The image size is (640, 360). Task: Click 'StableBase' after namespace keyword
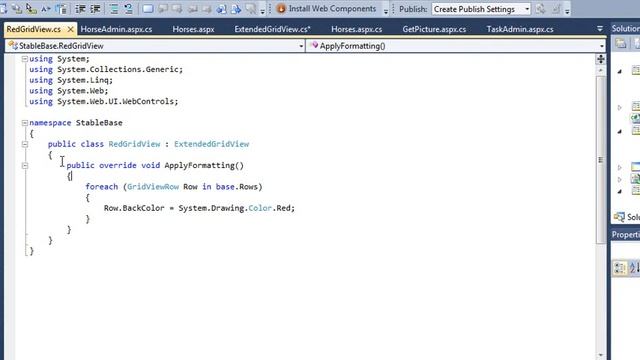coord(99,123)
